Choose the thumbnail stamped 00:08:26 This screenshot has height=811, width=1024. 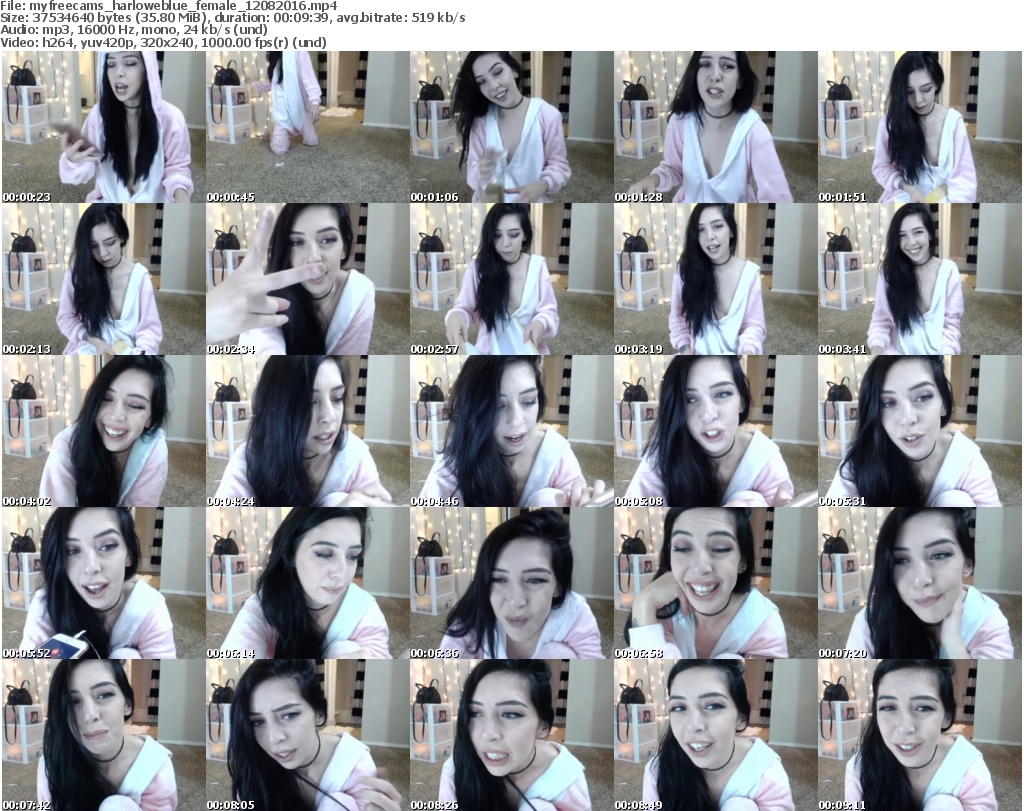(x=511, y=735)
